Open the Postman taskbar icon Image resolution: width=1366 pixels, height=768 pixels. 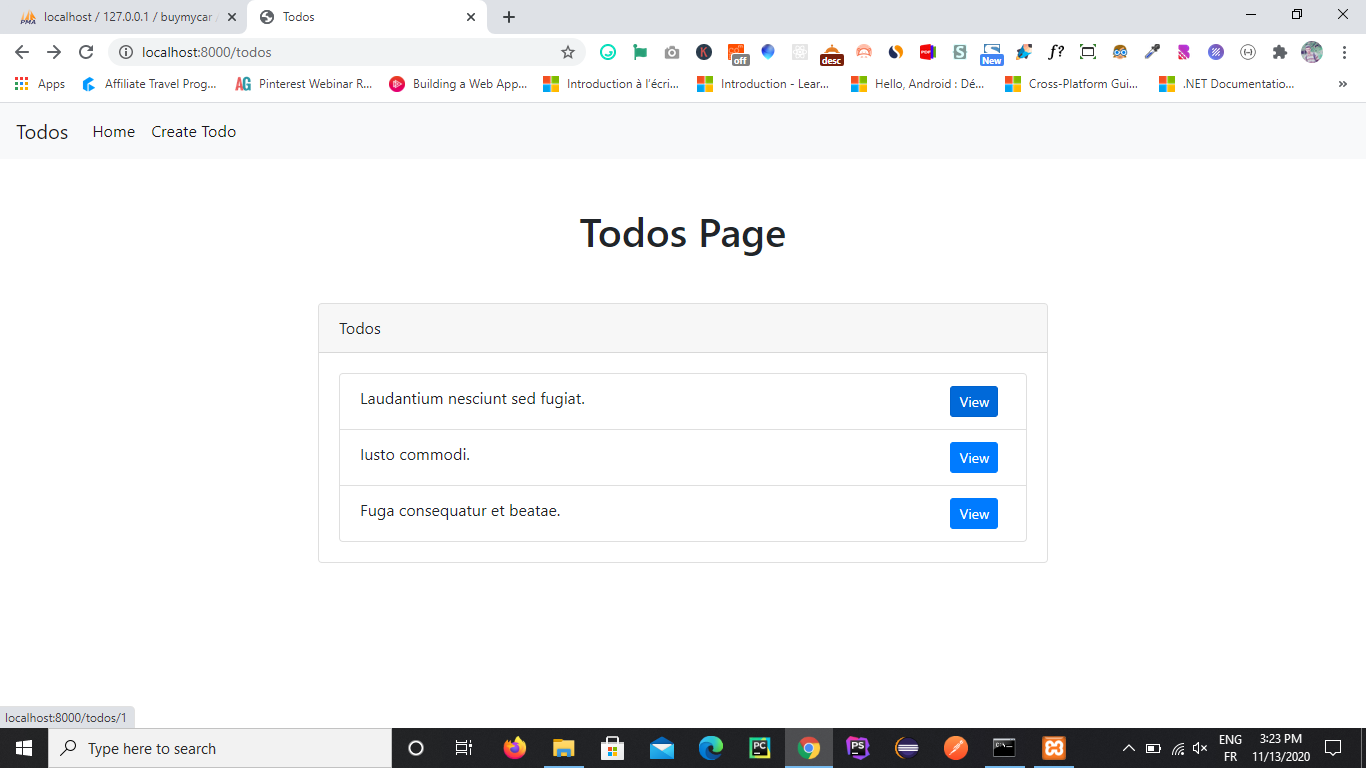pyautogui.click(x=956, y=748)
